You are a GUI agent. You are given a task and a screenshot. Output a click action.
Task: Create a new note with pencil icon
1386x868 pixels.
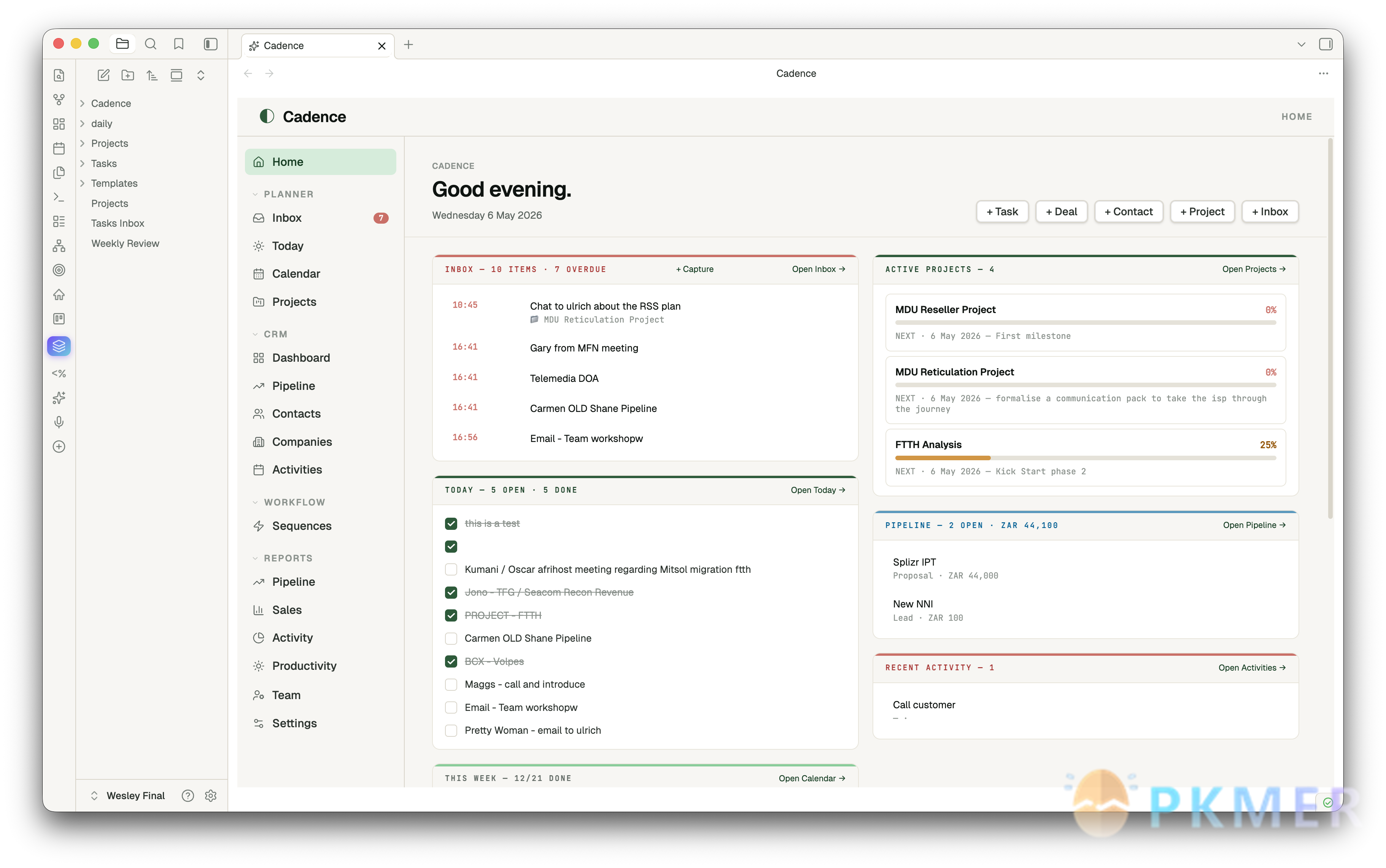(x=103, y=75)
